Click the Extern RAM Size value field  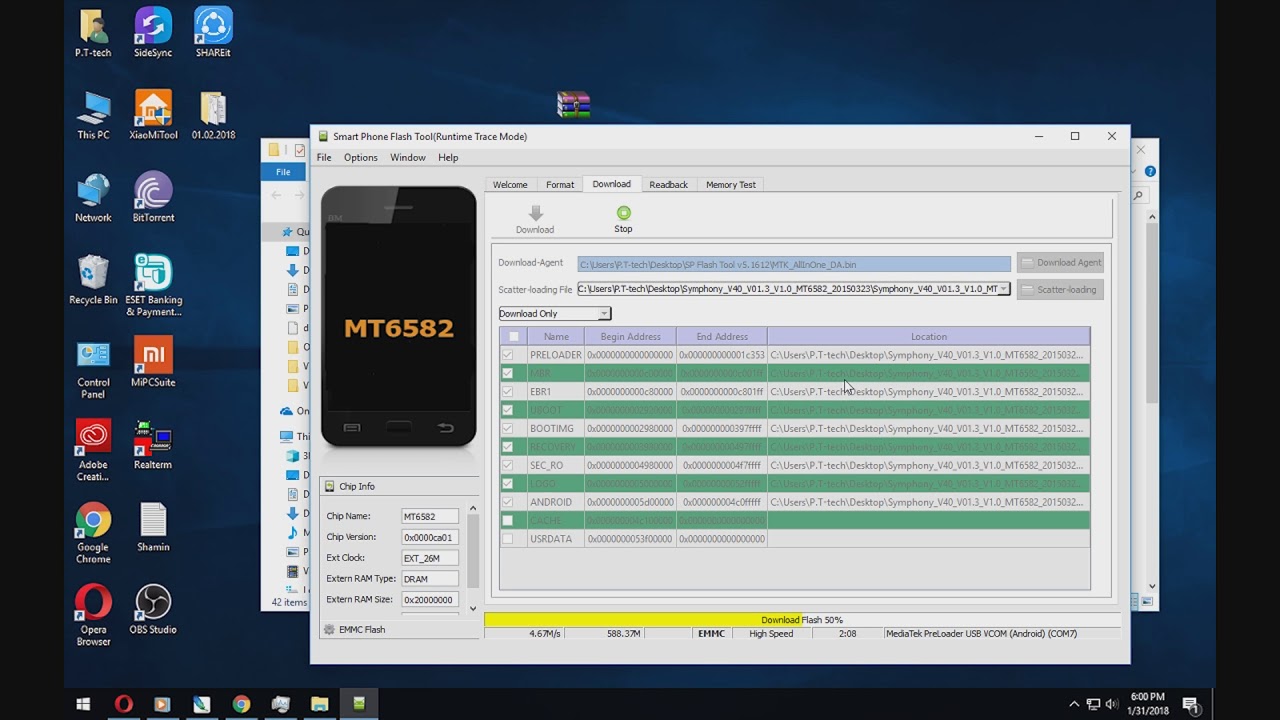430,600
